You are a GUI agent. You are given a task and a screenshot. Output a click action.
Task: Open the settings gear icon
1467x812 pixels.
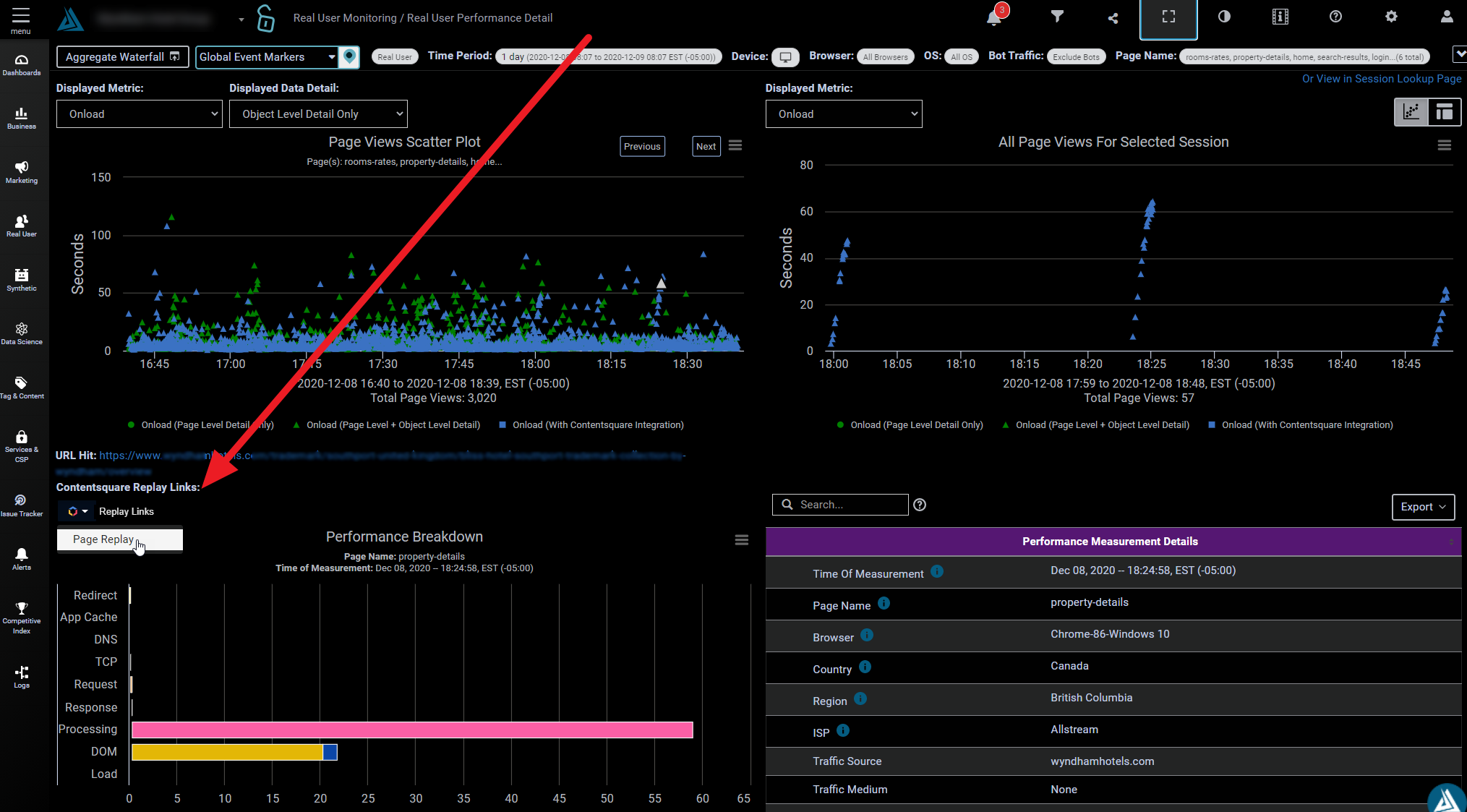coord(1391,17)
